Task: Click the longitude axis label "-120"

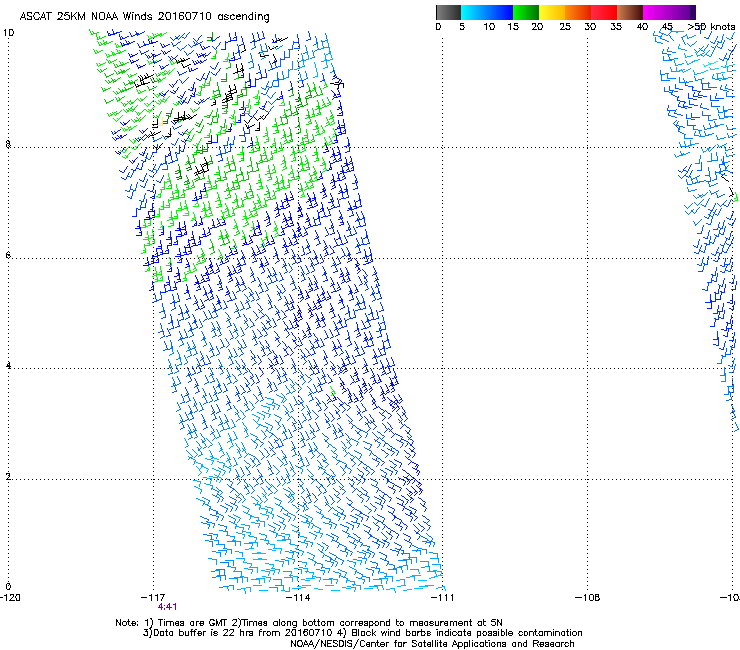Action: tap(10, 598)
